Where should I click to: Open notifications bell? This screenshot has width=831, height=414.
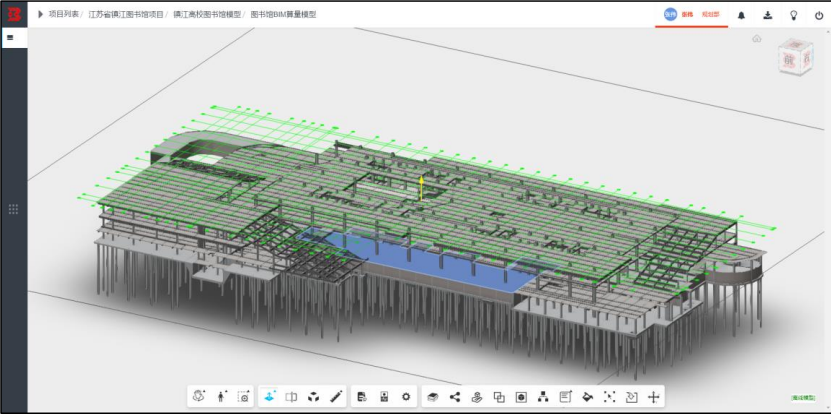(x=741, y=15)
